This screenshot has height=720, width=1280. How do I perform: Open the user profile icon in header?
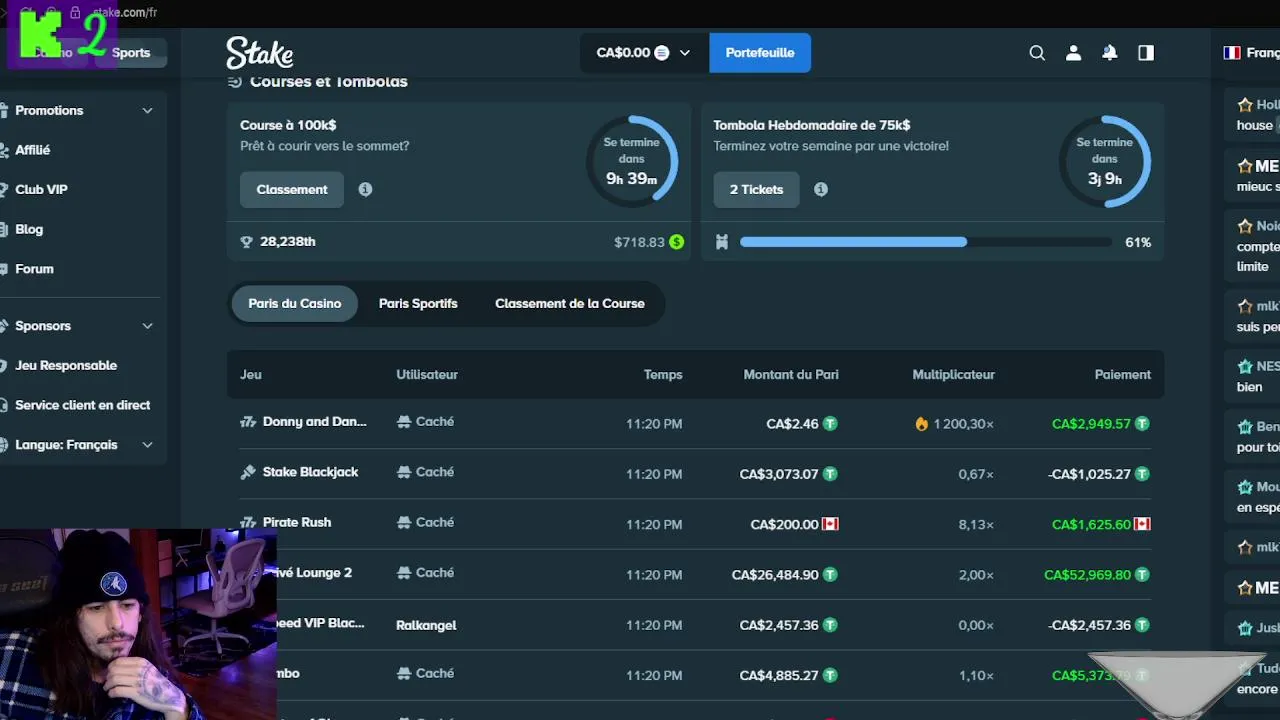coord(1073,53)
